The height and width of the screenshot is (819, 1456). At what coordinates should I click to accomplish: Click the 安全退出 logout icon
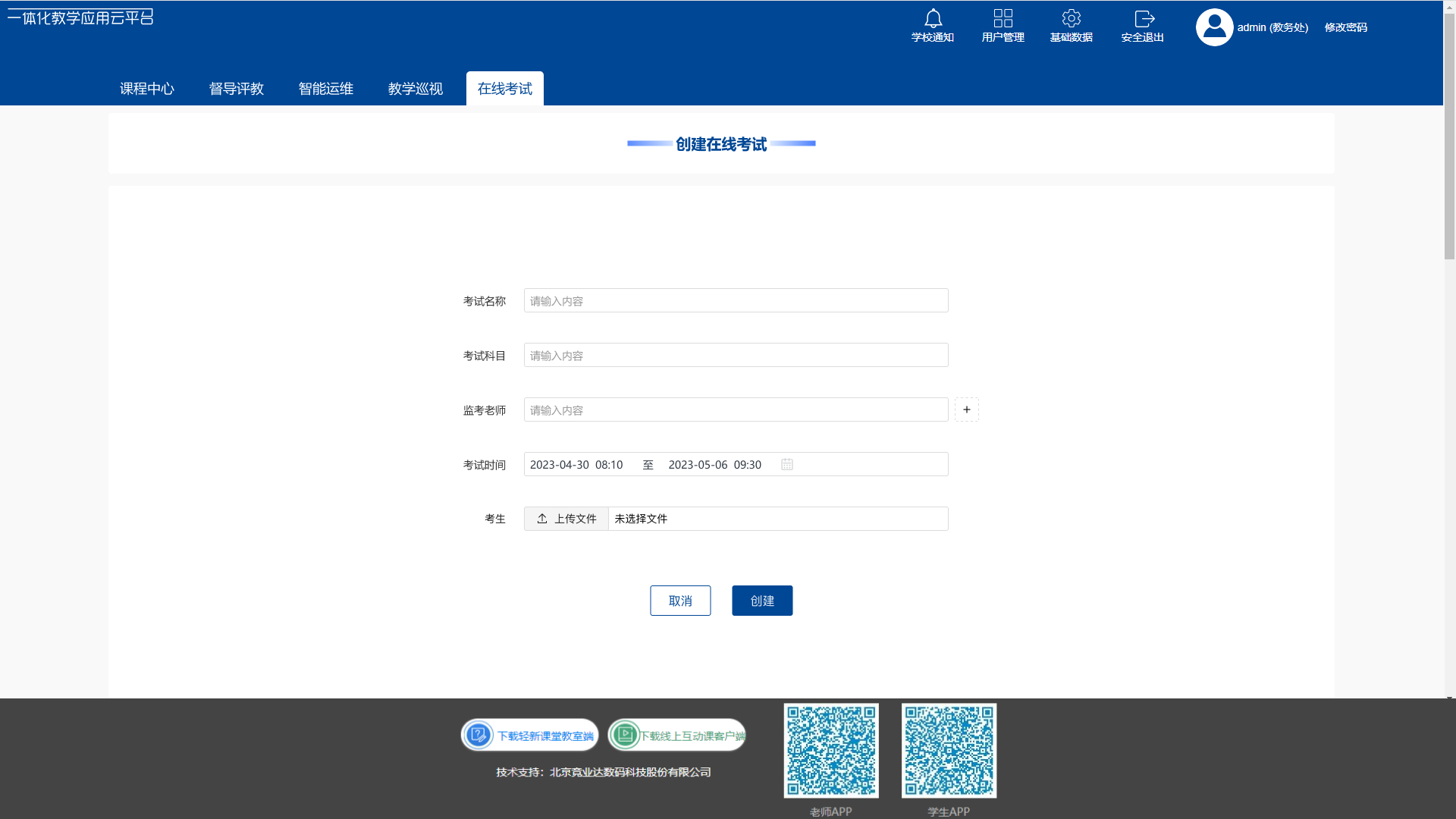[x=1144, y=18]
